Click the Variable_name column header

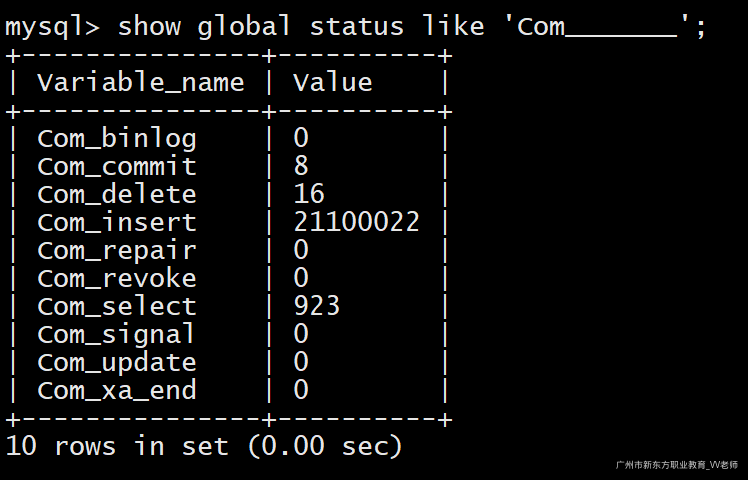coord(140,82)
